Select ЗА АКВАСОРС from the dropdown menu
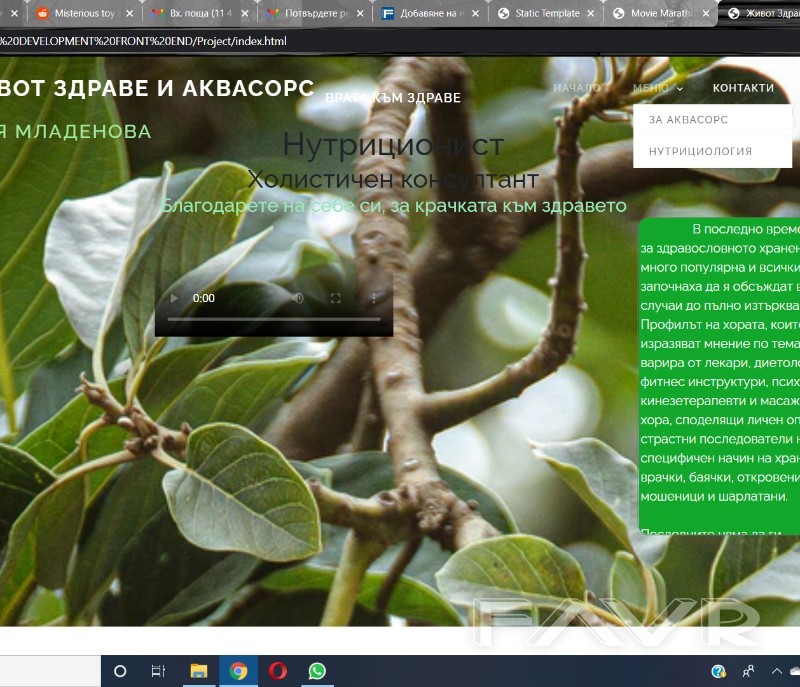800x687 pixels. click(688, 120)
